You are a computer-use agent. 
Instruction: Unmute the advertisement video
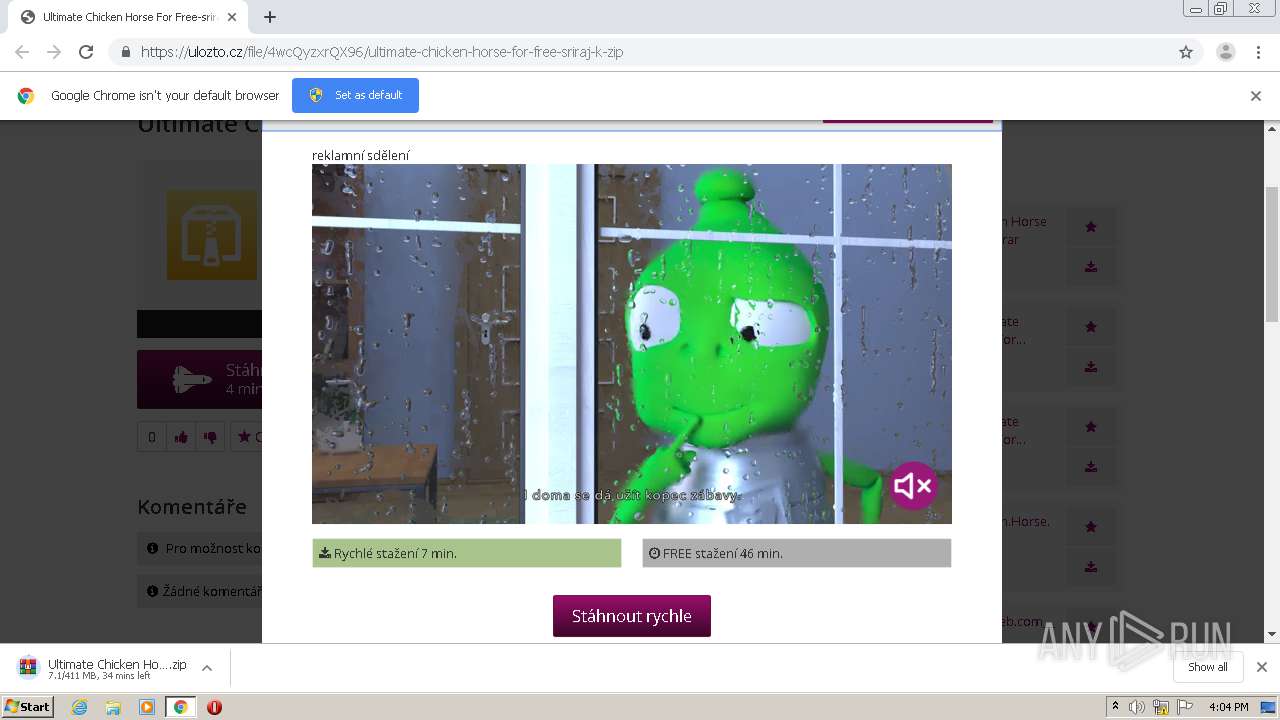pyautogui.click(x=913, y=486)
